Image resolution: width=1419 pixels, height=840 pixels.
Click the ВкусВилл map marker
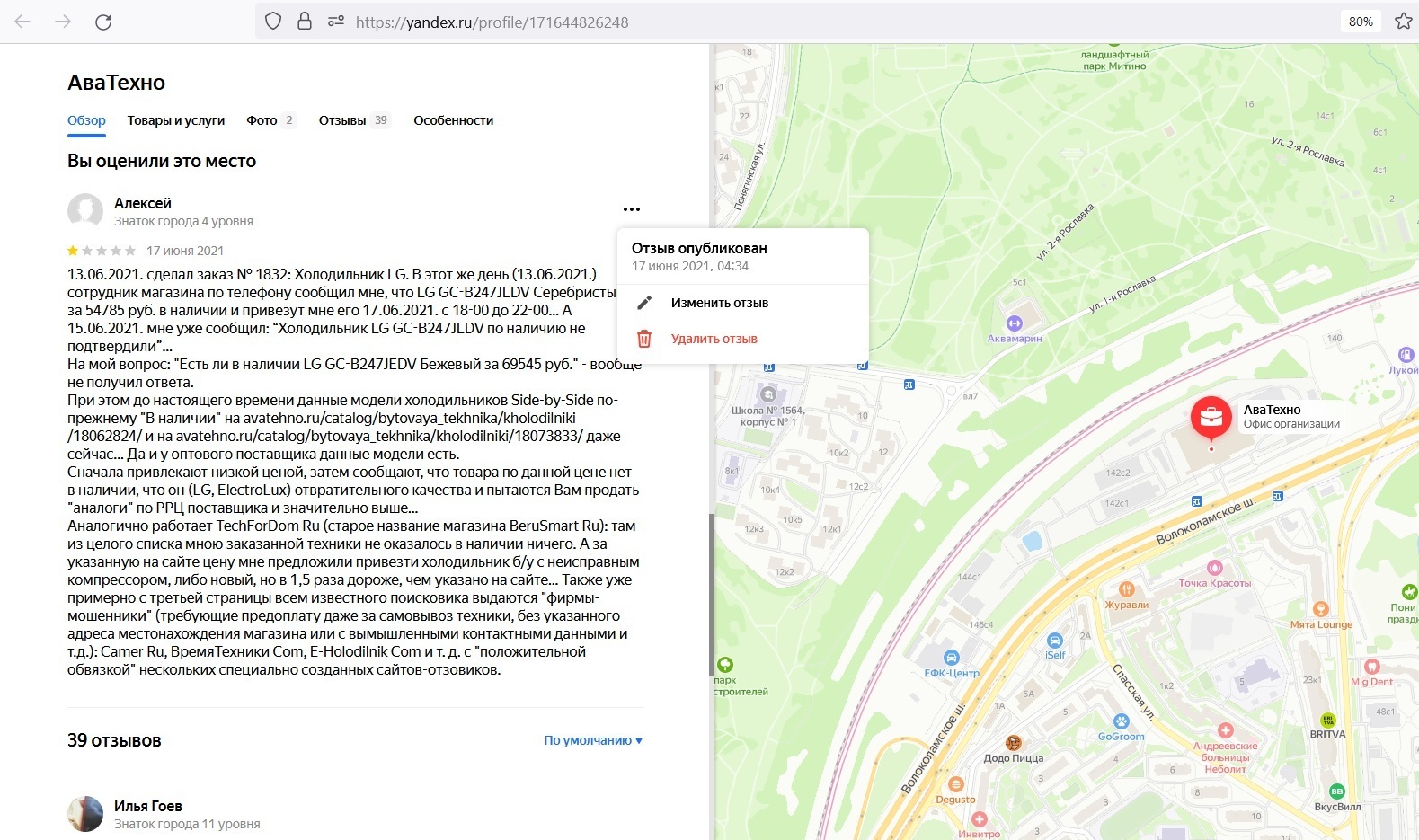coord(1336,791)
